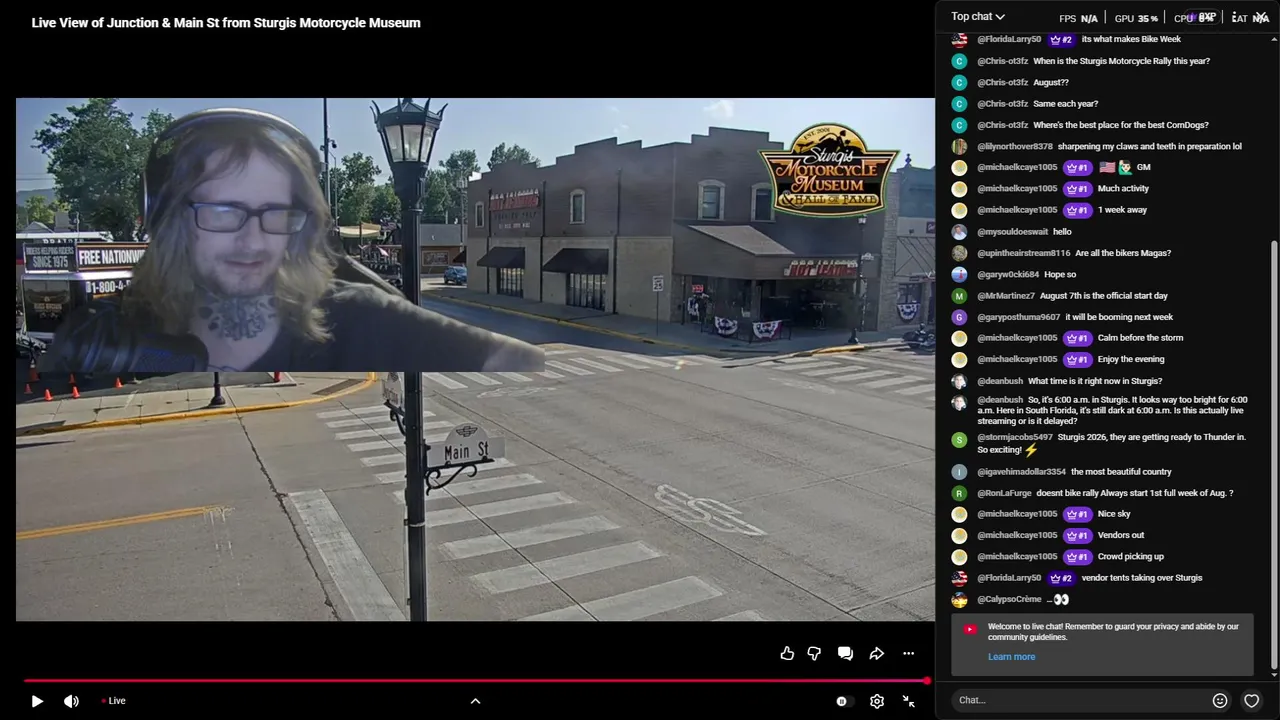Click the Sturgis Motorcycle Museum logo overlay

(x=828, y=169)
